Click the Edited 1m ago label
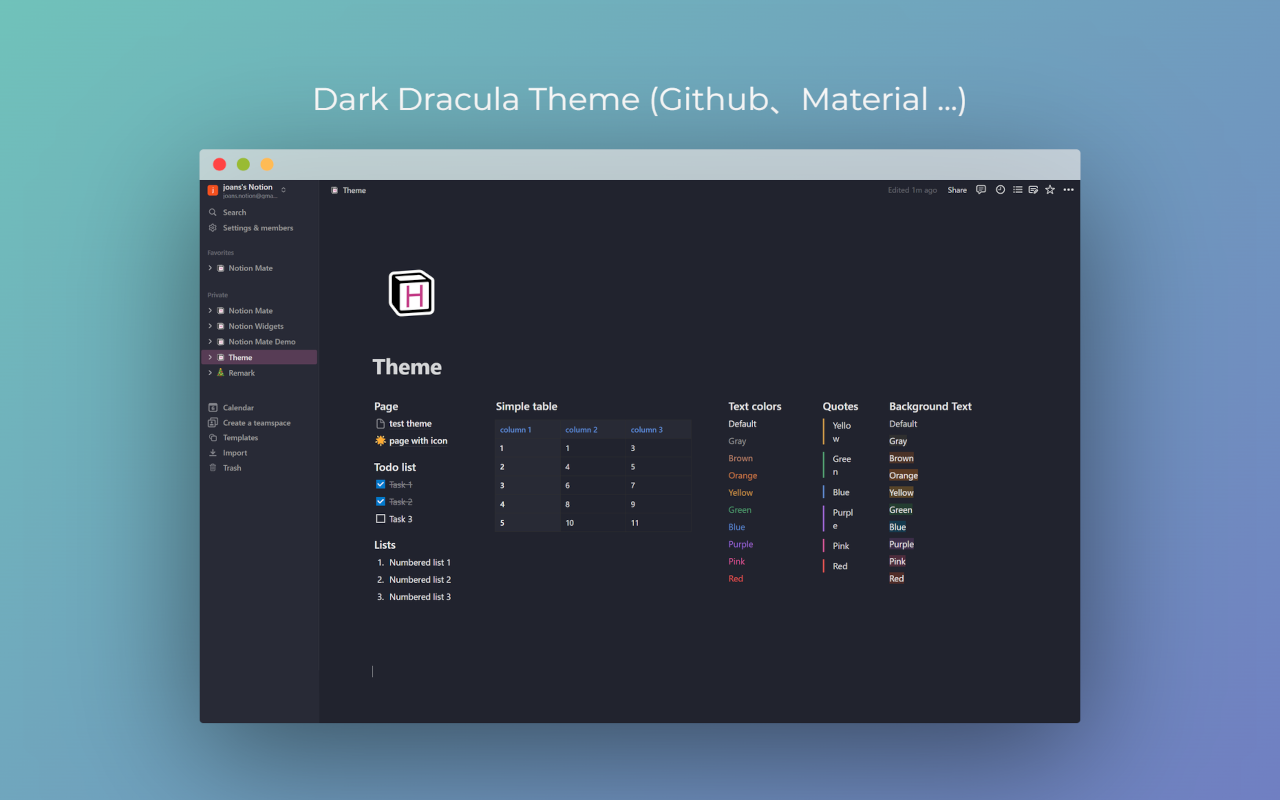Screen dimensions: 1280x800 [x=913, y=190]
